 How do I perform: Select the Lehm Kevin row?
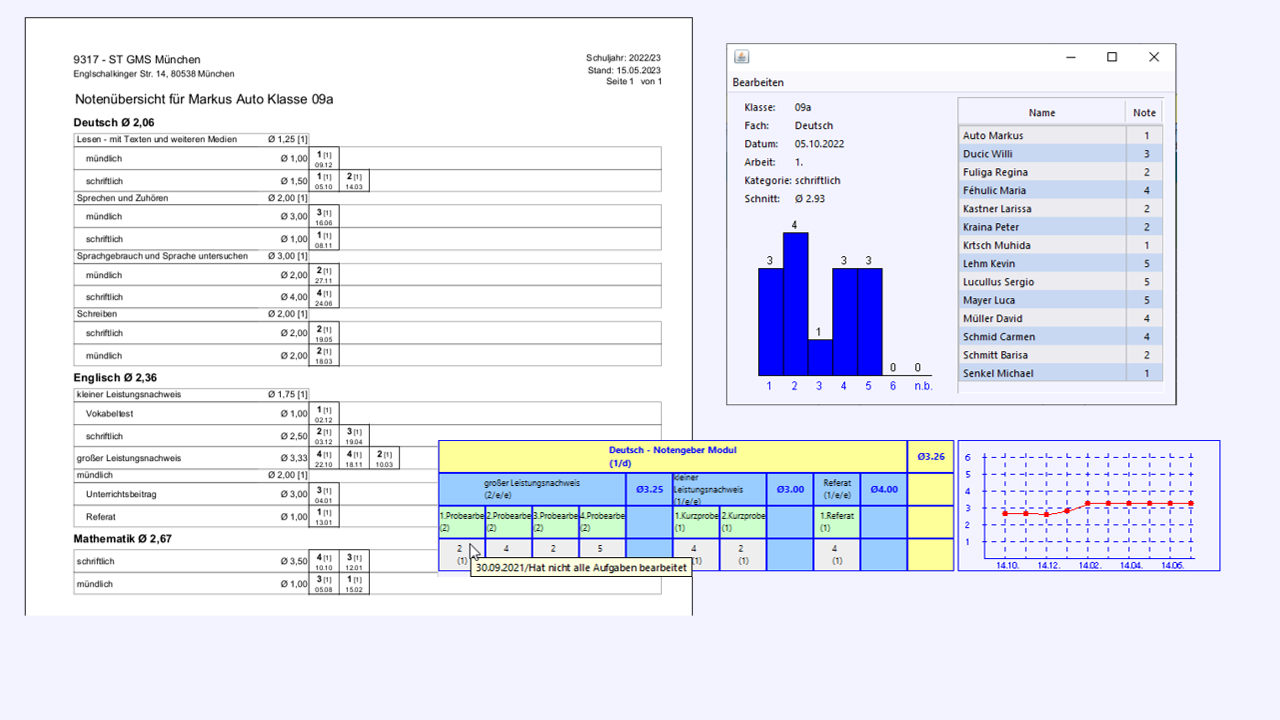(x=1061, y=264)
